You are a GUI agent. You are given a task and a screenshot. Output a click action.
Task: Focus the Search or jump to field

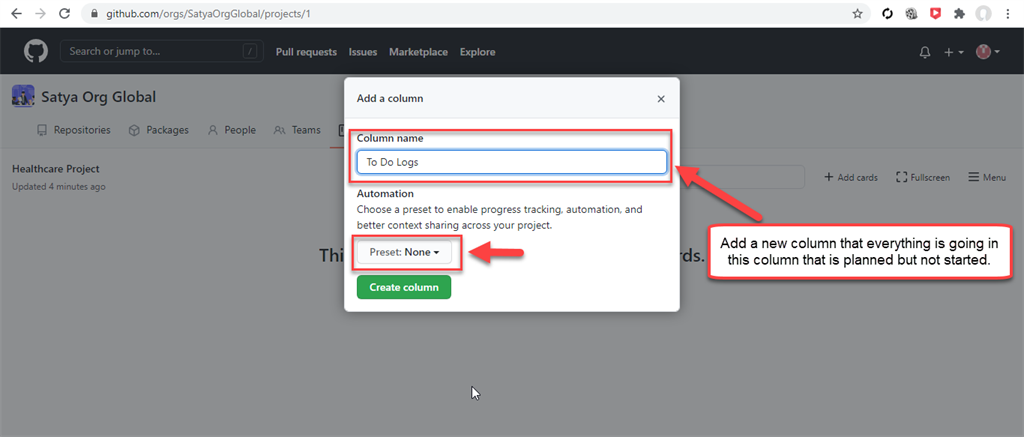[x=161, y=52]
